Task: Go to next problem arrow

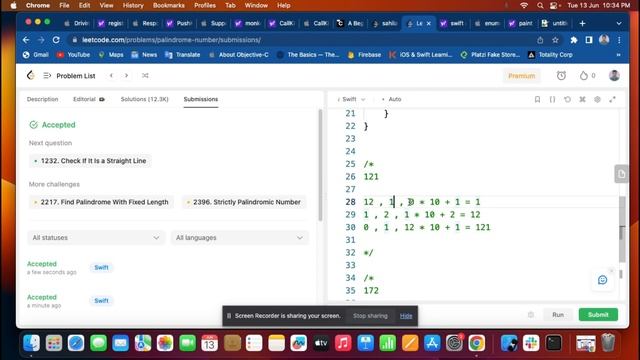Action: click(127, 76)
